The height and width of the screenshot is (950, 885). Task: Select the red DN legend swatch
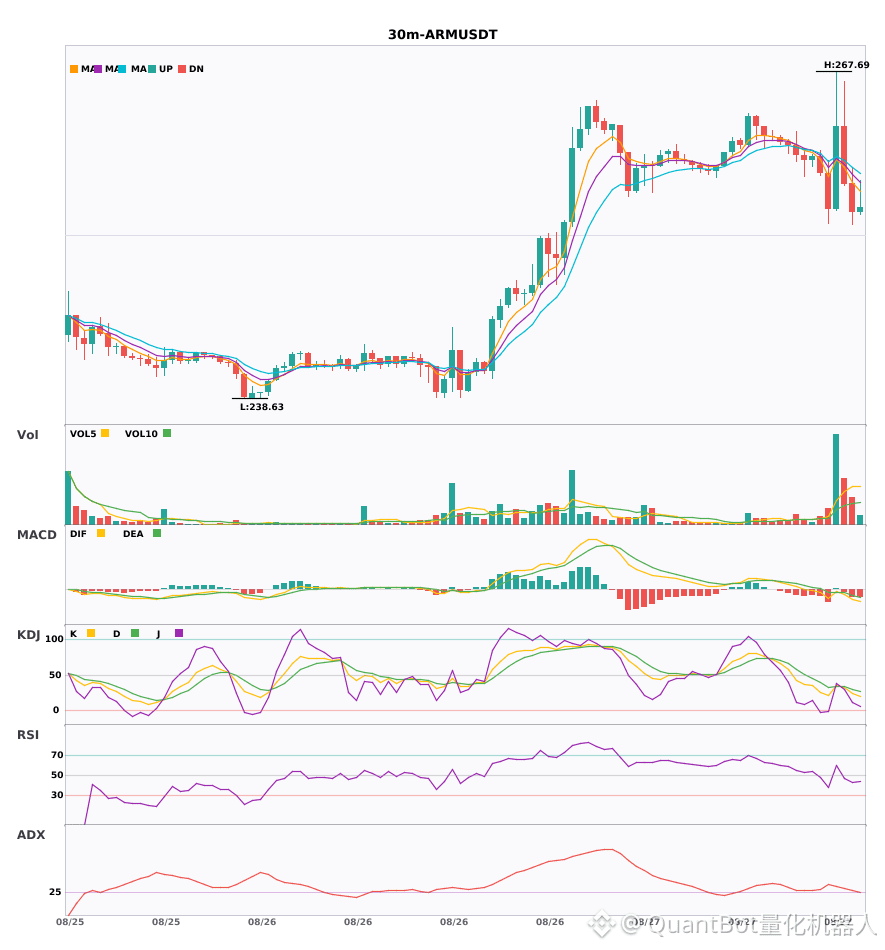[182, 69]
